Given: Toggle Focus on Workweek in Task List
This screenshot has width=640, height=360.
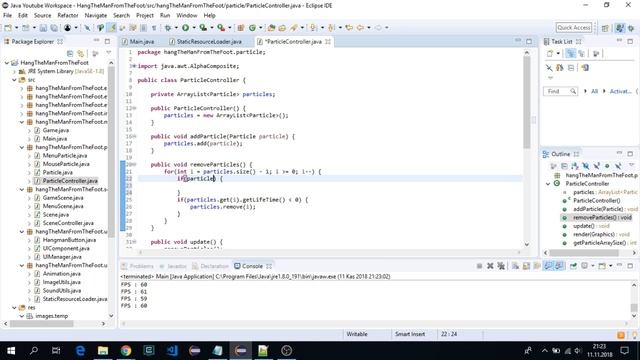Looking at the screenshot, I should point(596,53).
